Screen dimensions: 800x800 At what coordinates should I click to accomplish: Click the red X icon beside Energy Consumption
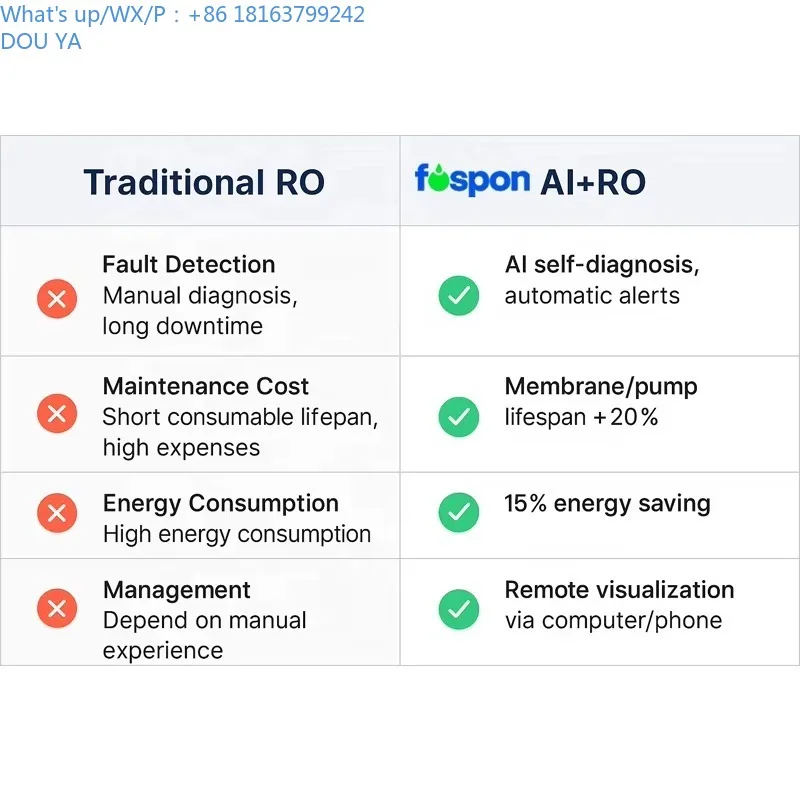pos(57,513)
